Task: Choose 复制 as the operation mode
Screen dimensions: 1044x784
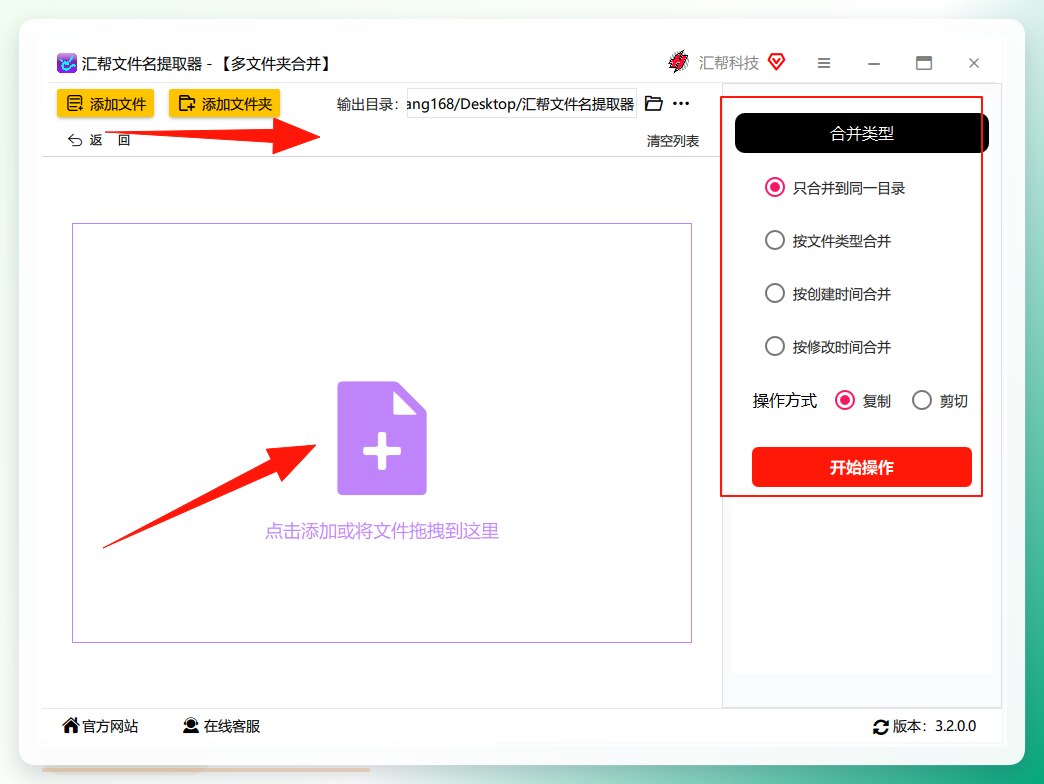Action: [863, 401]
